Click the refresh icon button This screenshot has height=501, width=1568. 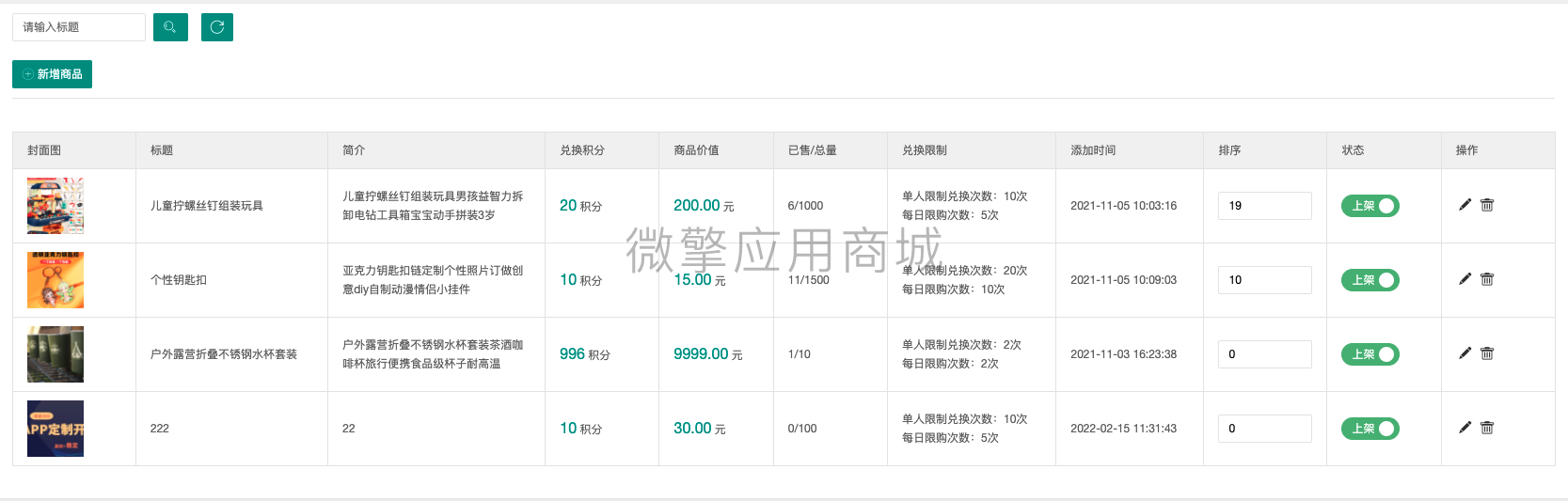pos(217,27)
